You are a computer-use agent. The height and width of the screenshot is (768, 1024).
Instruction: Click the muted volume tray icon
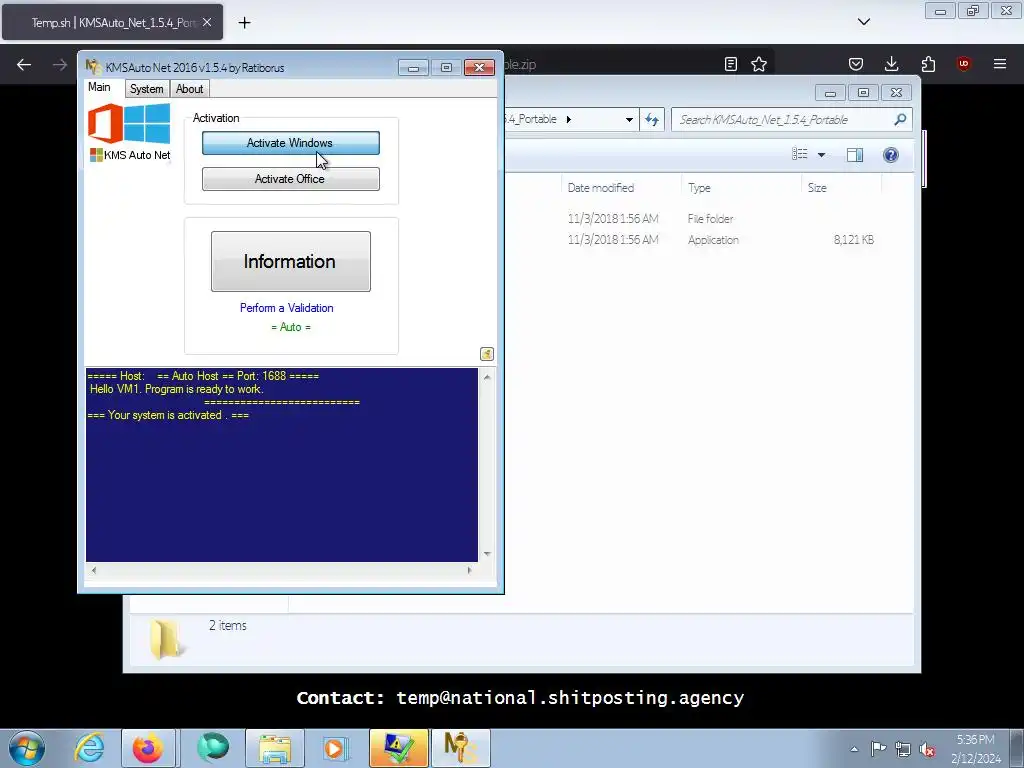[927, 749]
